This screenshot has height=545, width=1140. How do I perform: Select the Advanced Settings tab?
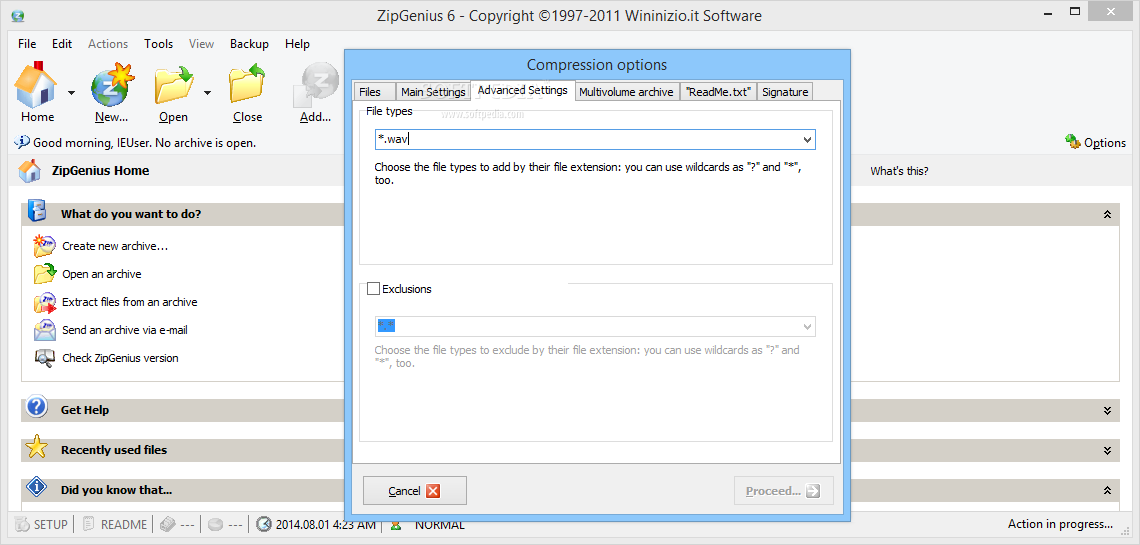(523, 90)
